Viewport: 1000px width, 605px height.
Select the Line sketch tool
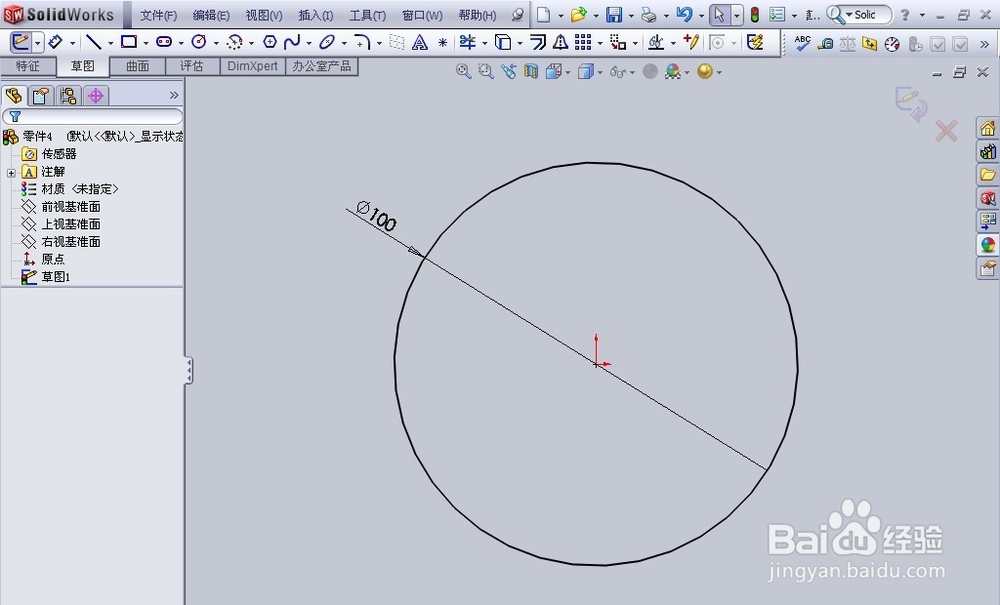click(94, 43)
